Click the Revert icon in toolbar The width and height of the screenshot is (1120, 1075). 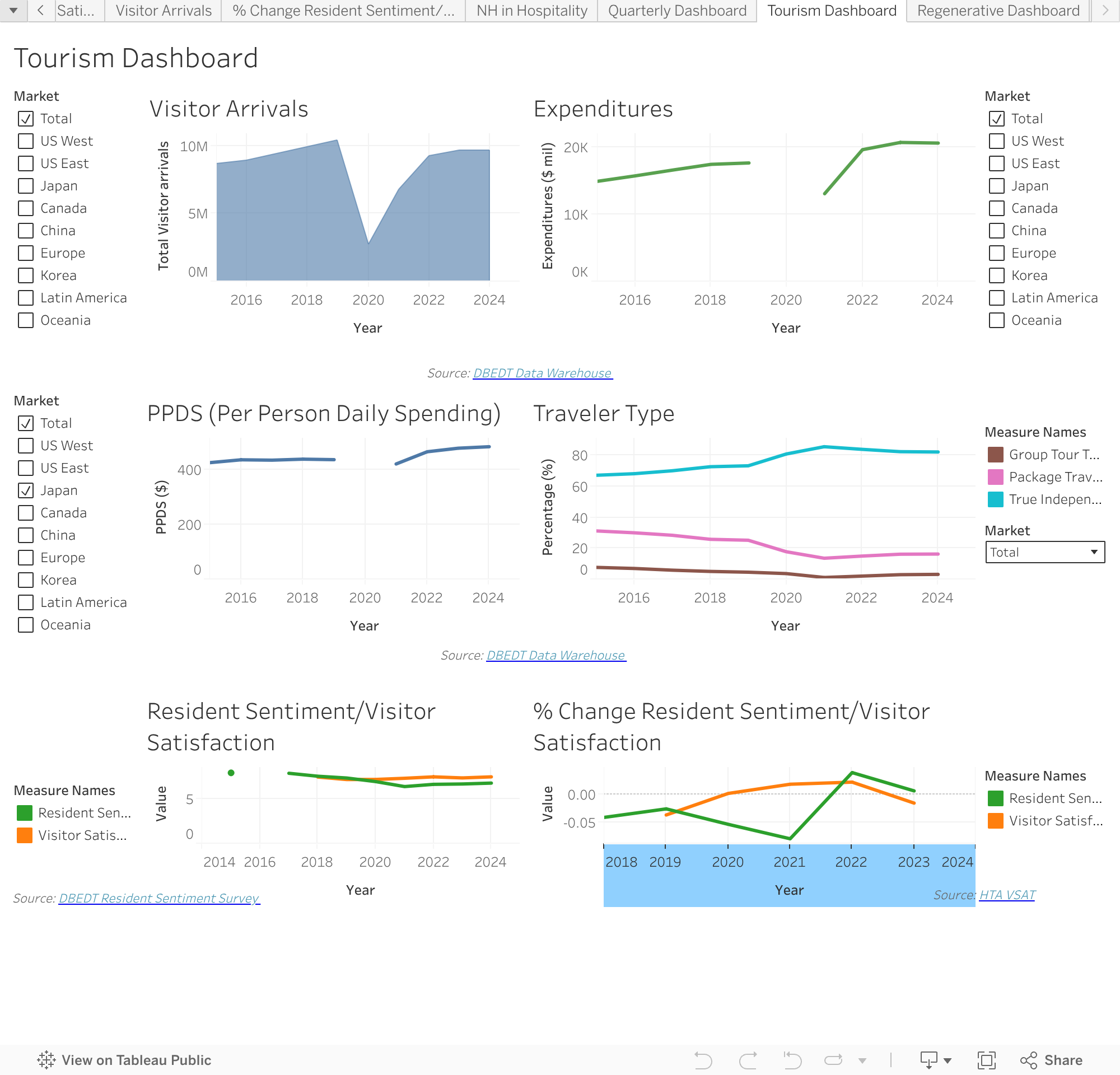click(792, 1060)
